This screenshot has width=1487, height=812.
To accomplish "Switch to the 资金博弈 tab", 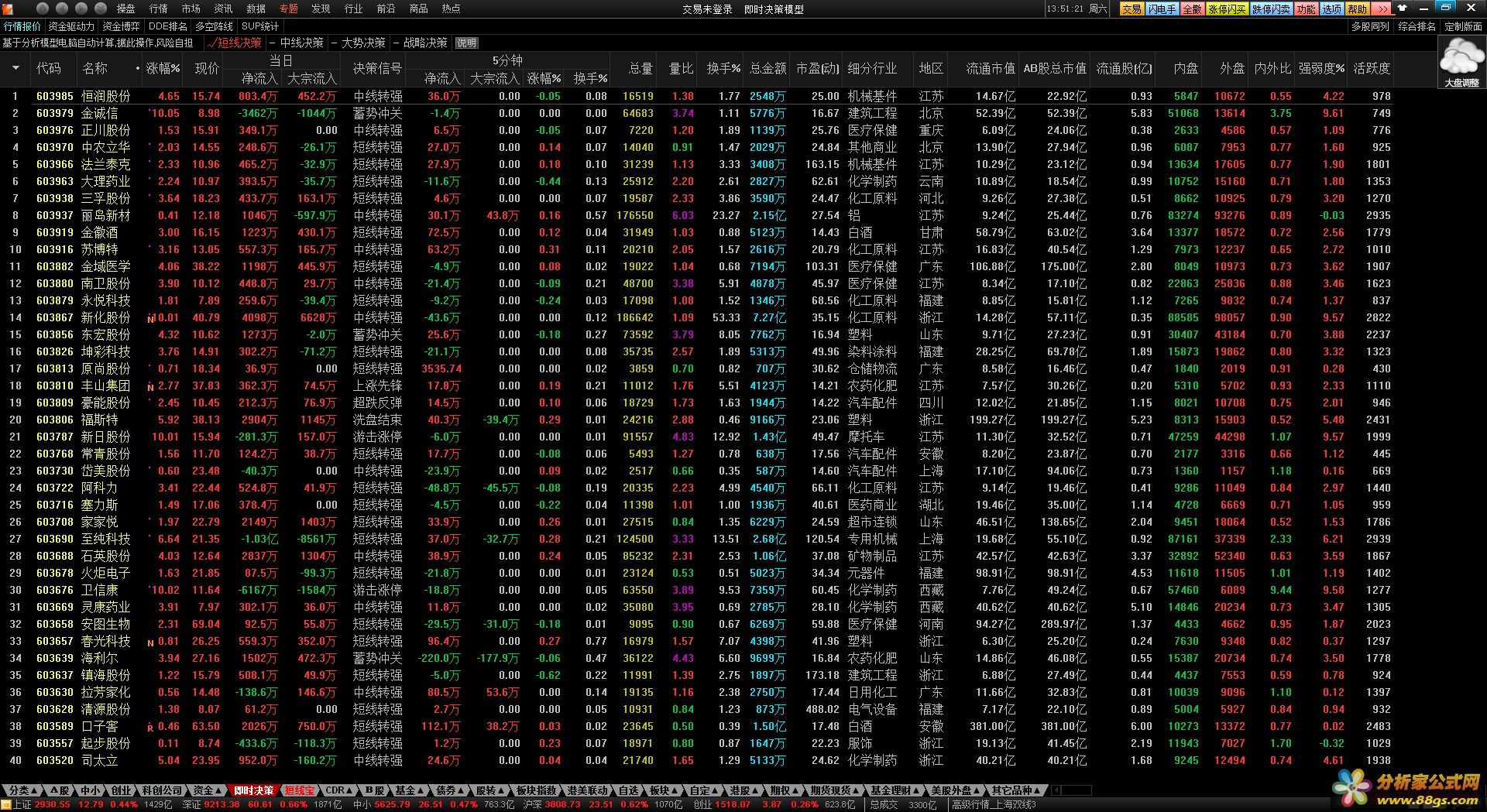I will [121, 26].
